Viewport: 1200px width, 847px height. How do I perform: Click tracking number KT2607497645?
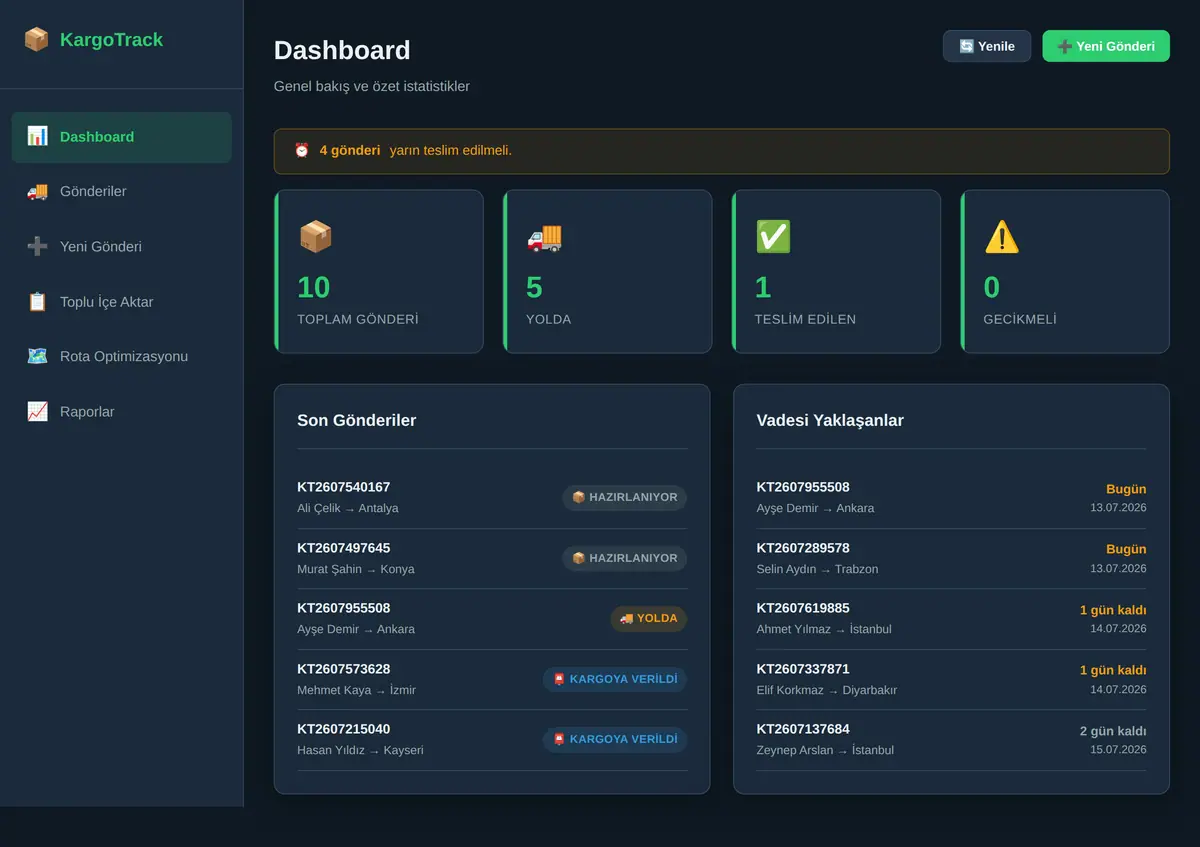tap(344, 548)
